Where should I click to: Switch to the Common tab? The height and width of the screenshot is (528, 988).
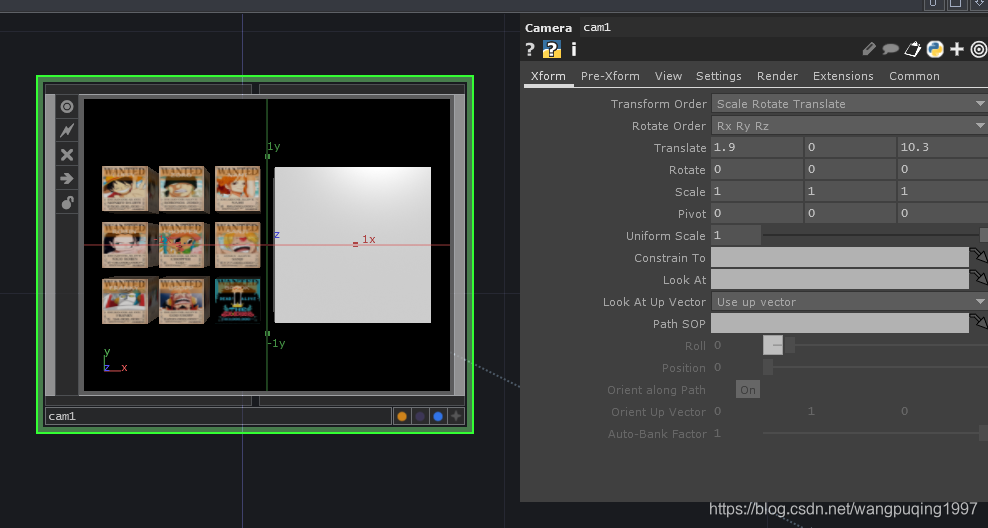tap(914, 76)
